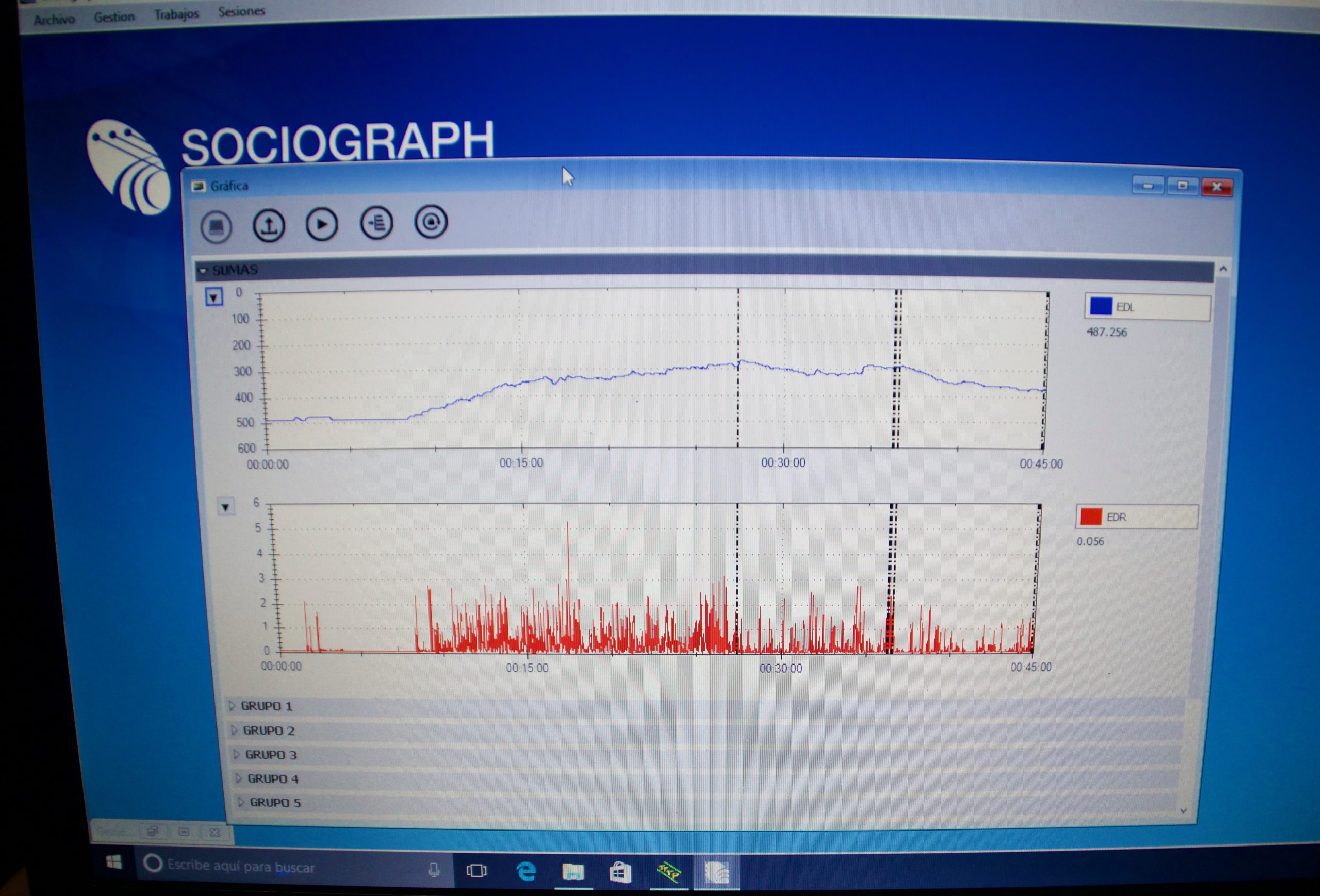The width and height of the screenshot is (1320, 896).
Task: Click the disk save icon in toolbar
Action: 217,227
